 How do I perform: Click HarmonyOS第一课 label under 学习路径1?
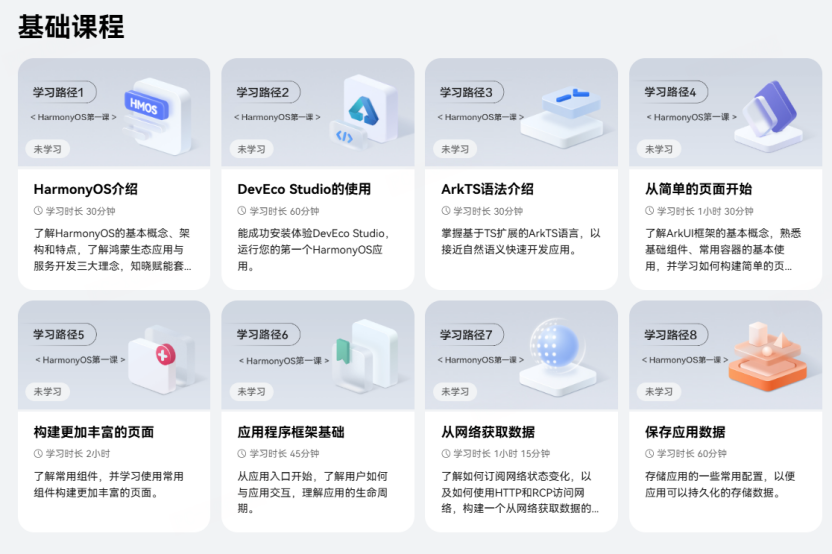click(x=73, y=117)
